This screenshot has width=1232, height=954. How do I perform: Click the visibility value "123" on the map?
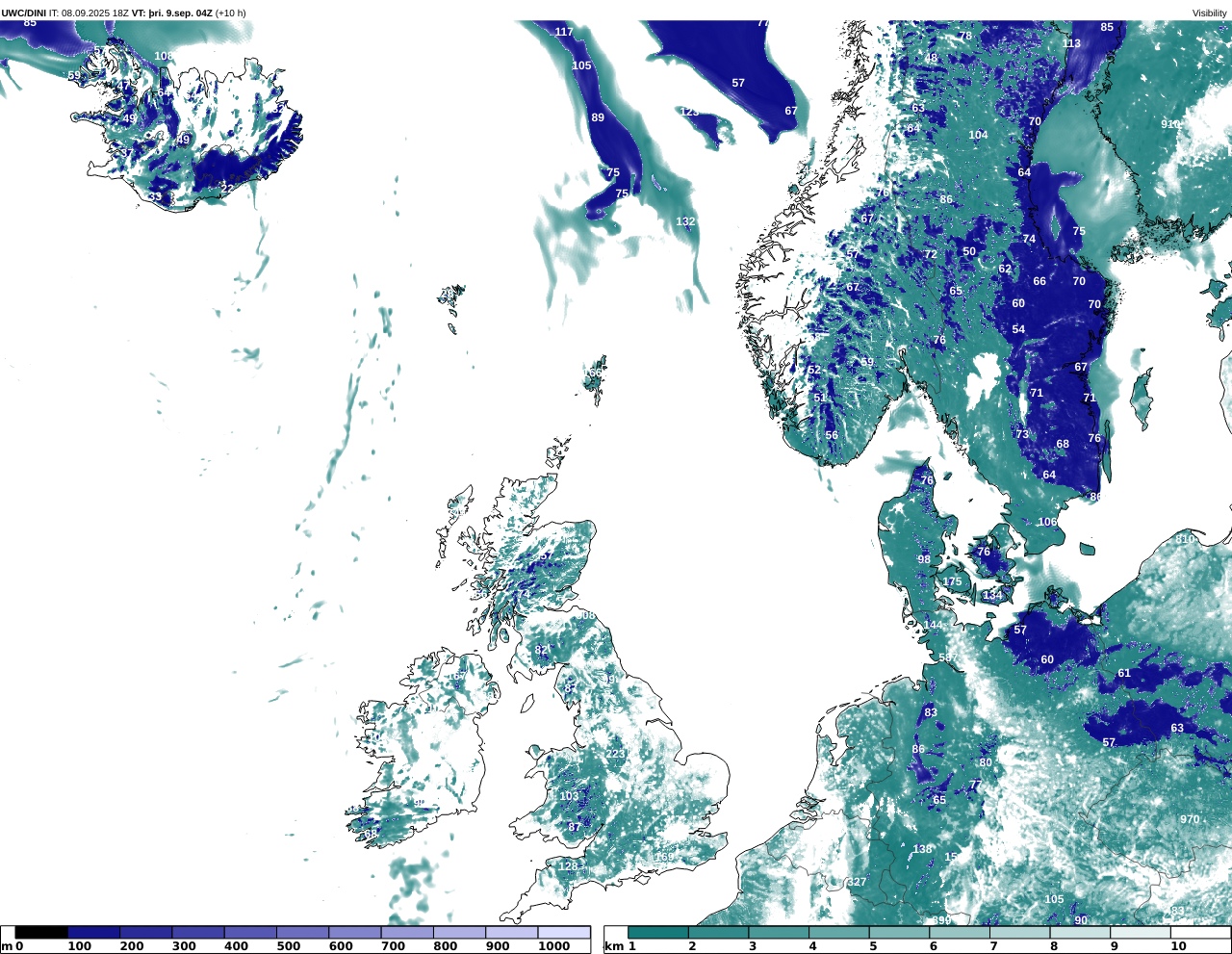[x=689, y=112]
